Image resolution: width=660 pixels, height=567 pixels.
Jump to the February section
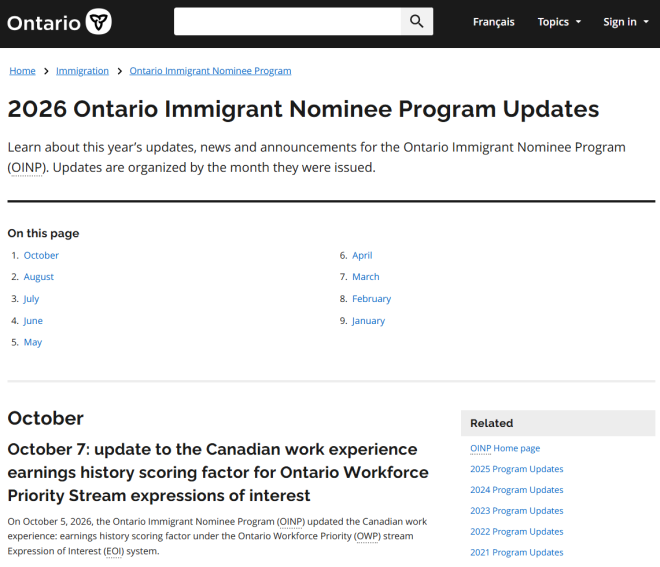(x=371, y=299)
